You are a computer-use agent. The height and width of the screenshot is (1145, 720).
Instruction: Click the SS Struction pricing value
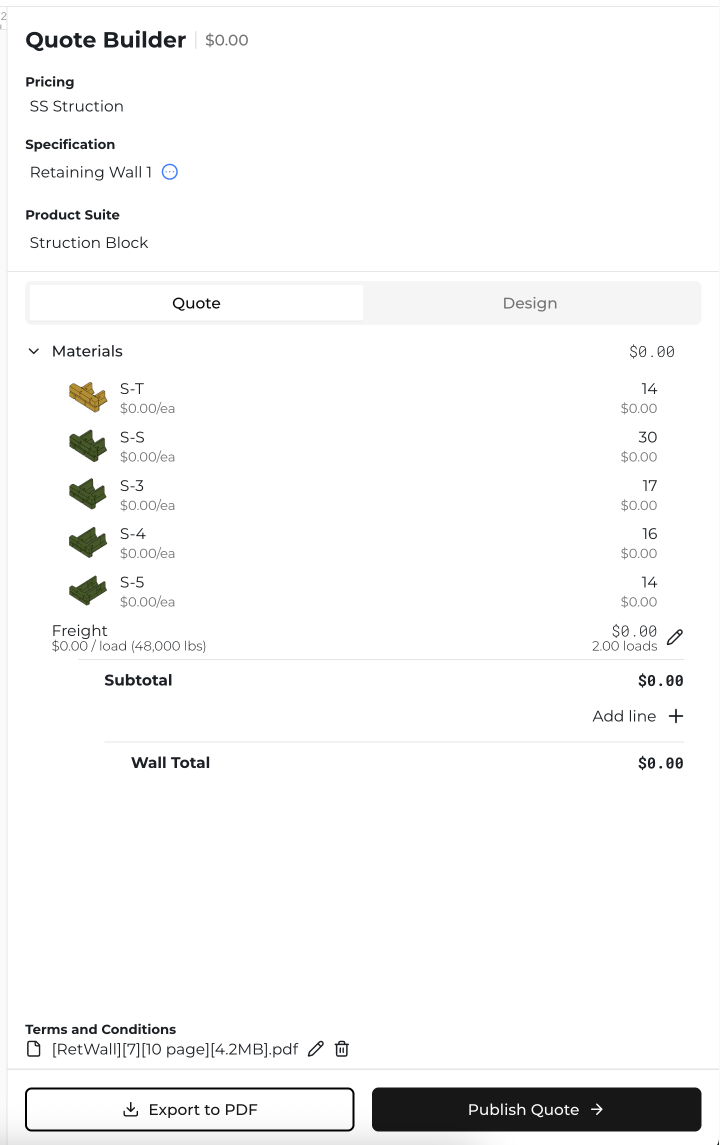[77, 106]
